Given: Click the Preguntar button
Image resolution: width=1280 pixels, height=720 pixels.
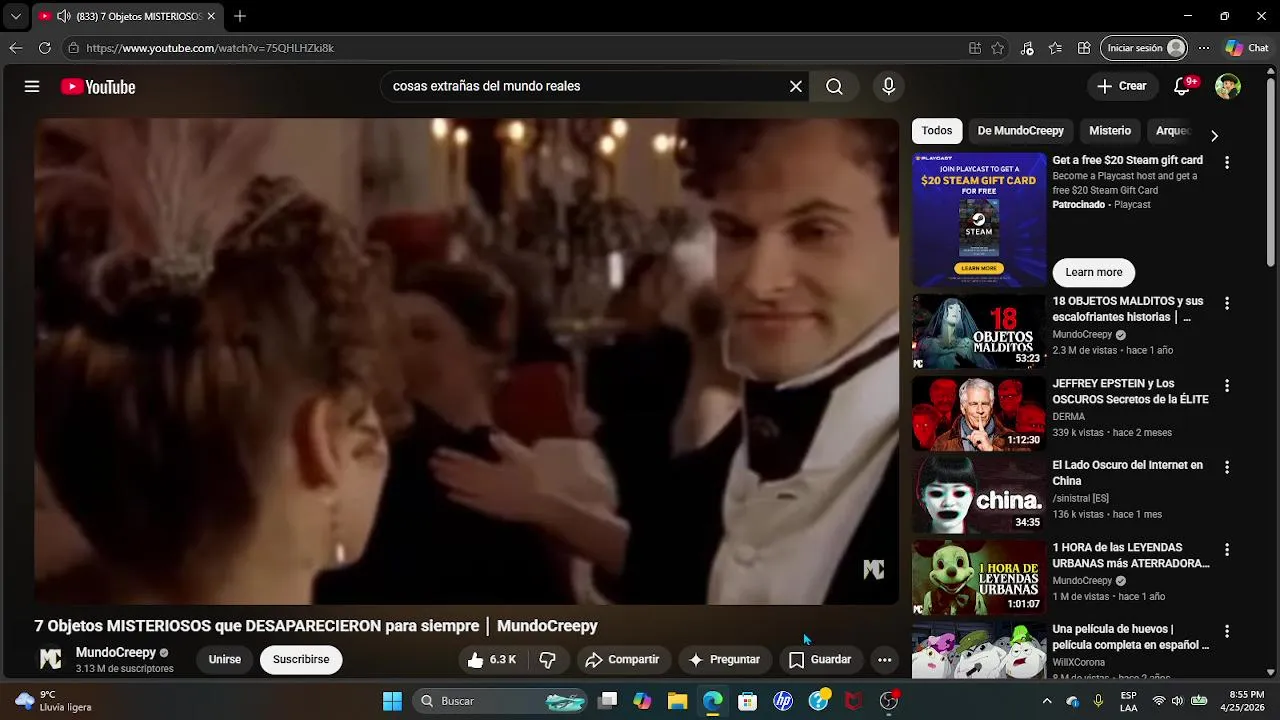Looking at the screenshot, I should (725, 660).
